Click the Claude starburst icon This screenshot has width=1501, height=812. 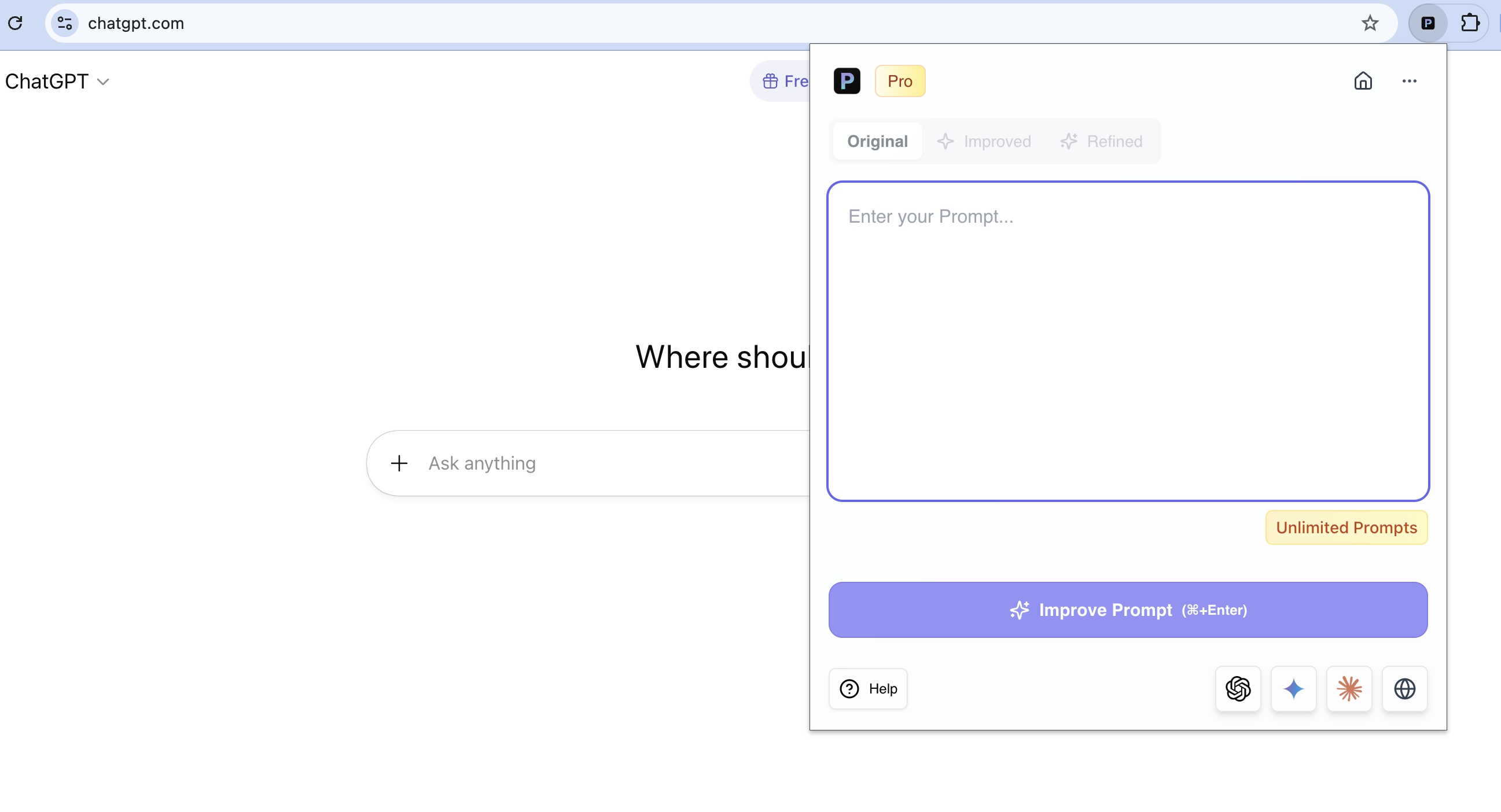click(1349, 688)
